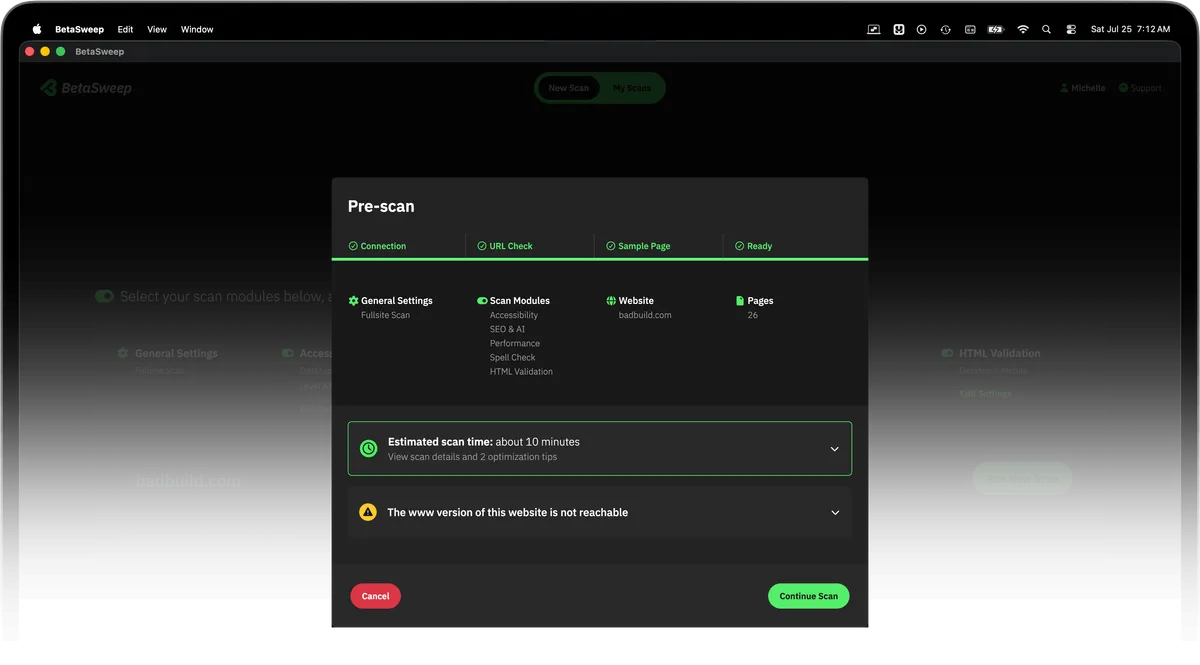The height and width of the screenshot is (665, 1200).
Task: Click 'Estimated scan time: about 10 minutes' text
Action: (x=484, y=441)
